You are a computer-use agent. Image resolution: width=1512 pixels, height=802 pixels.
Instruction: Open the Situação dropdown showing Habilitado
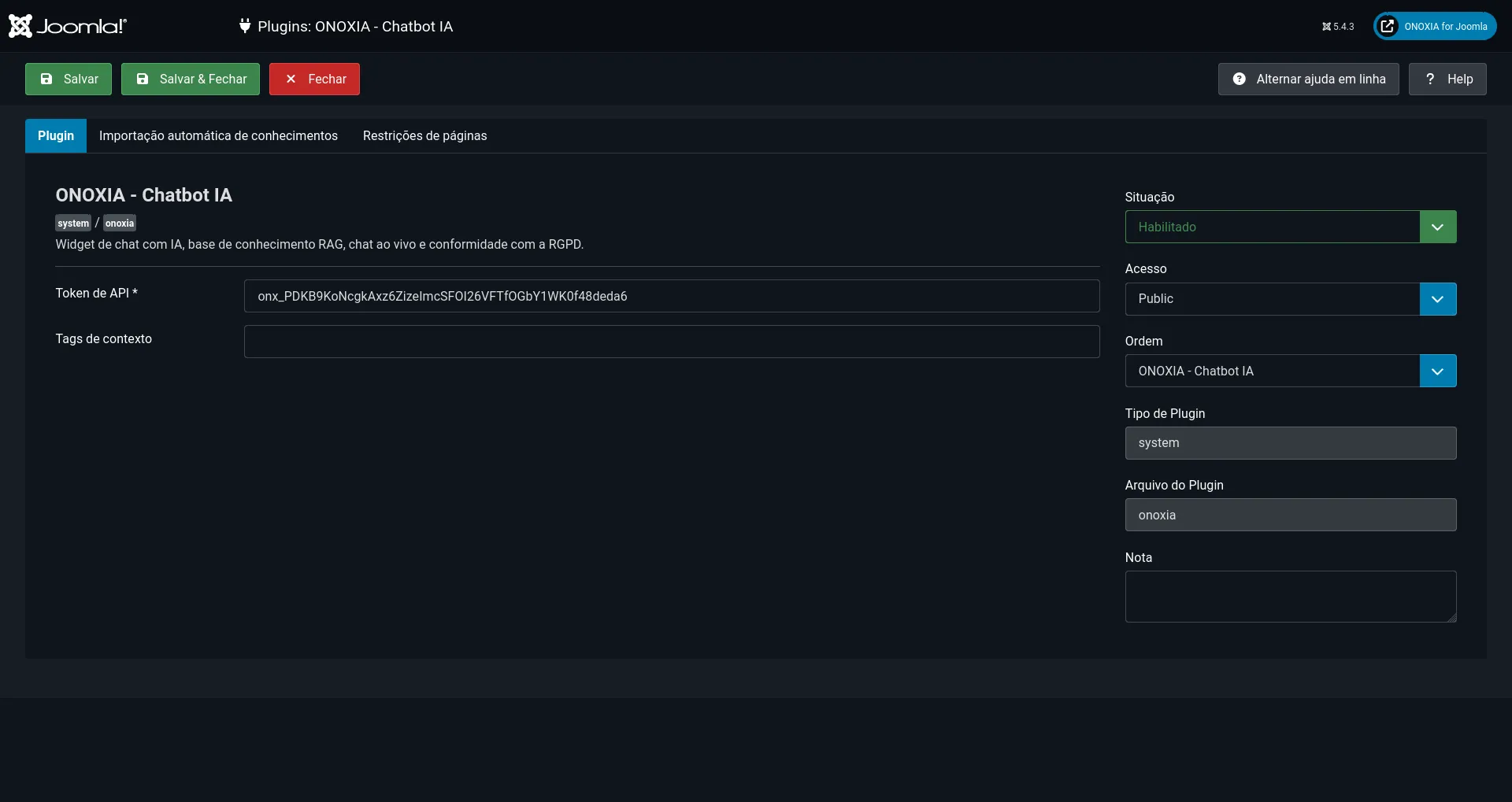[1291, 227]
